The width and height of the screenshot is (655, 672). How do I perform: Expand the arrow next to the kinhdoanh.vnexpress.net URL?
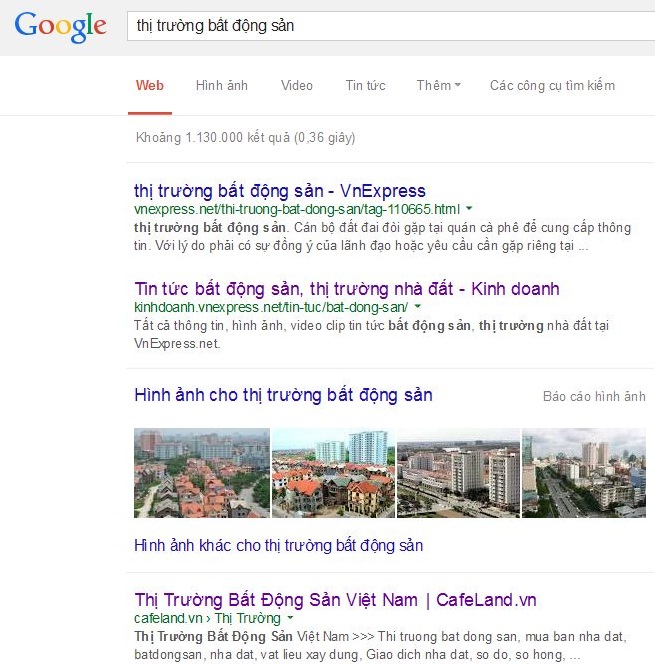[x=418, y=306]
